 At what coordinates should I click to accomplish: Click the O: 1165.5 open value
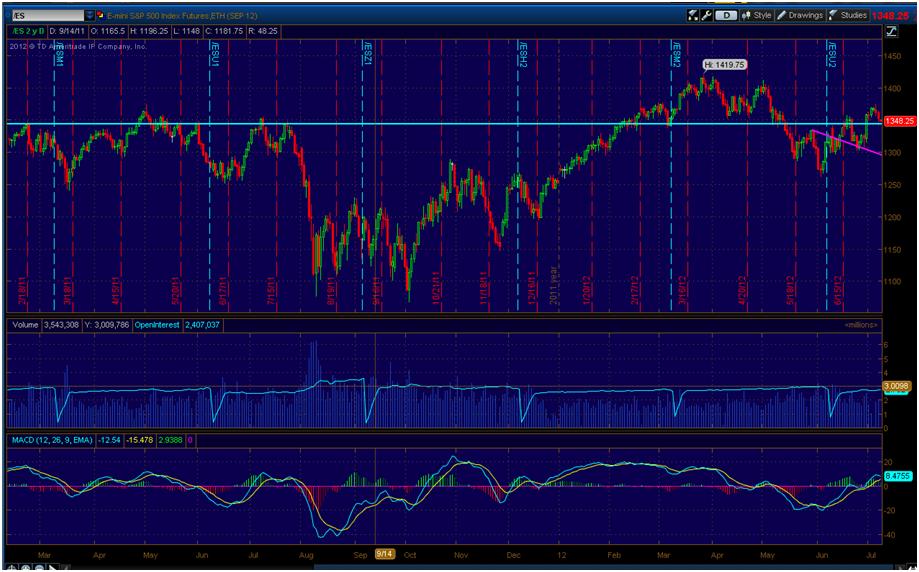[x=108, y=31]
